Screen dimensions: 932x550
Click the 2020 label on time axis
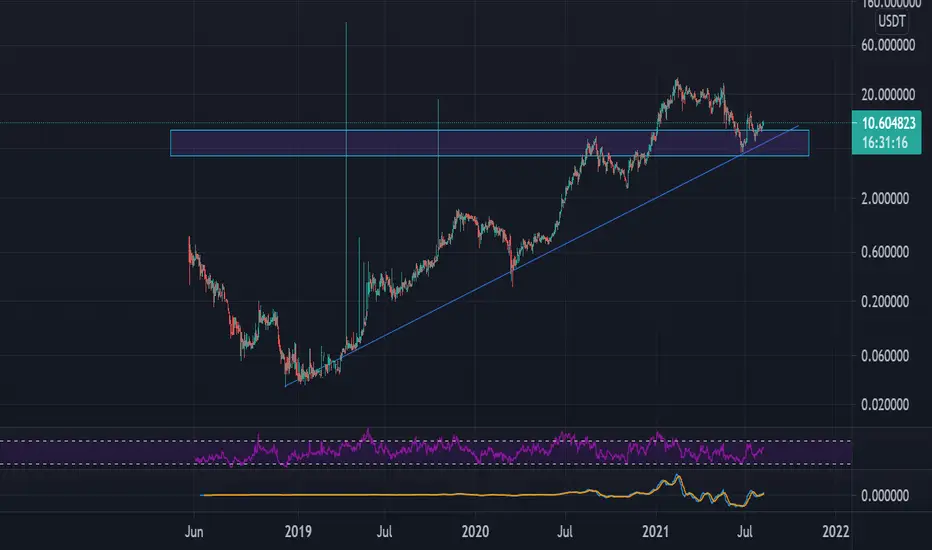[x=475, y=532]
